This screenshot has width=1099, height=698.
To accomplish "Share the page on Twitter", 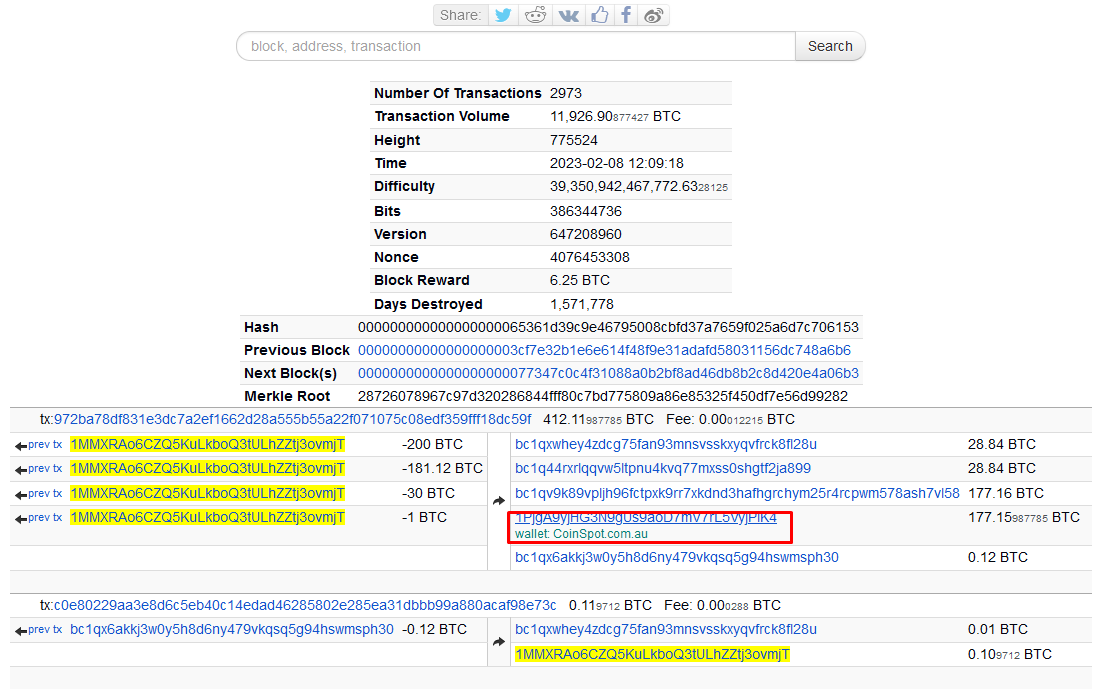I will tap(503, 15).
